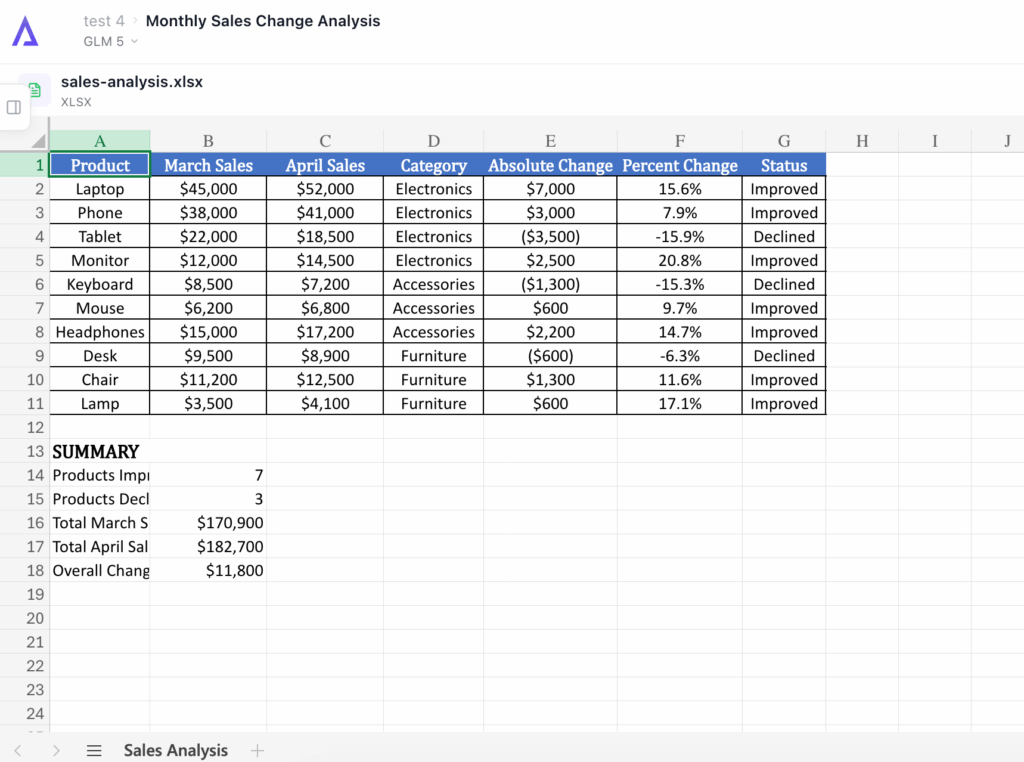Click the April Sales header cell
This screenshot has width=1024, height=762.
point(325,165)
